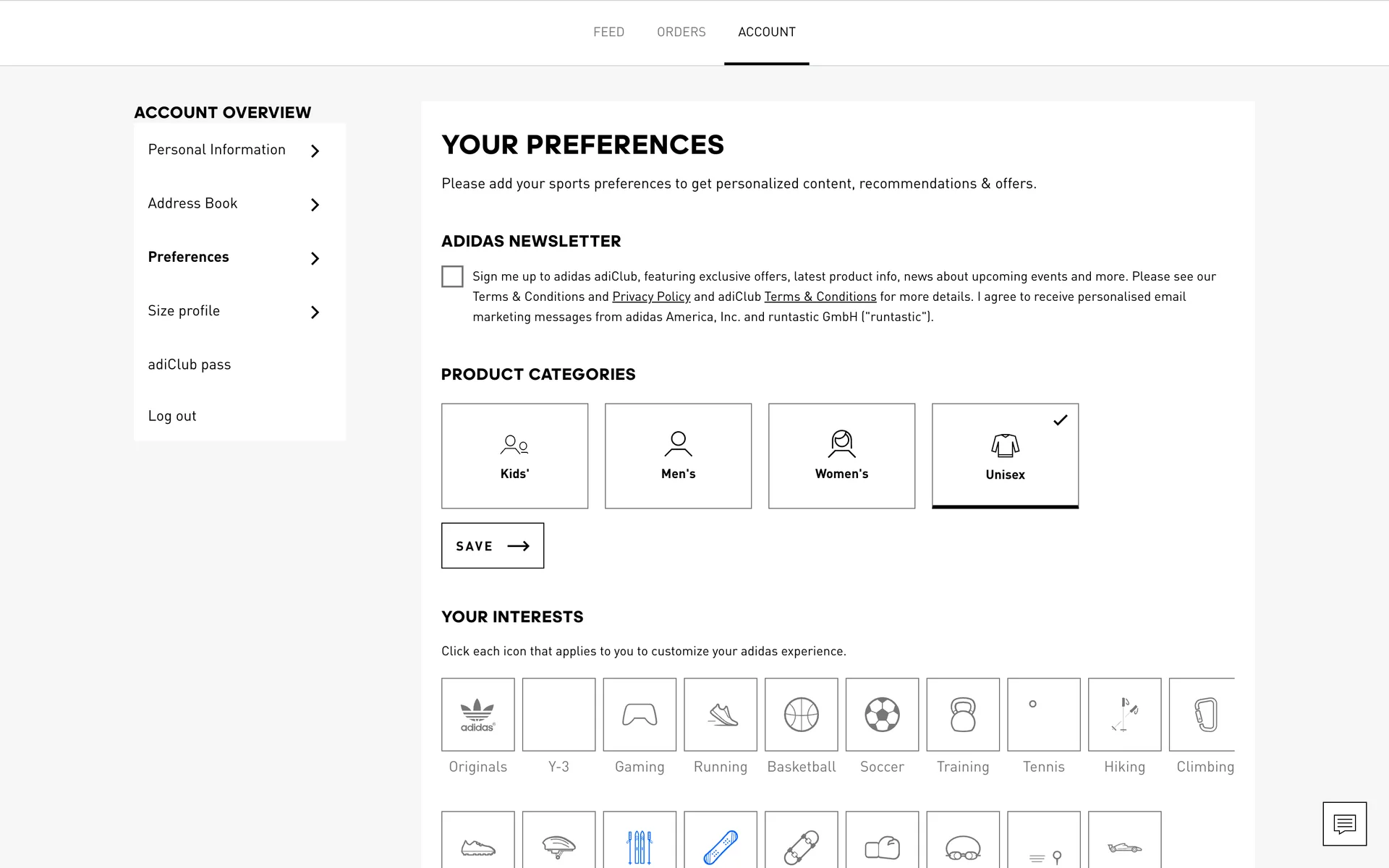
Task: Toggle the Women's product category
Action: pyautogui.click(x=841, y=456)
